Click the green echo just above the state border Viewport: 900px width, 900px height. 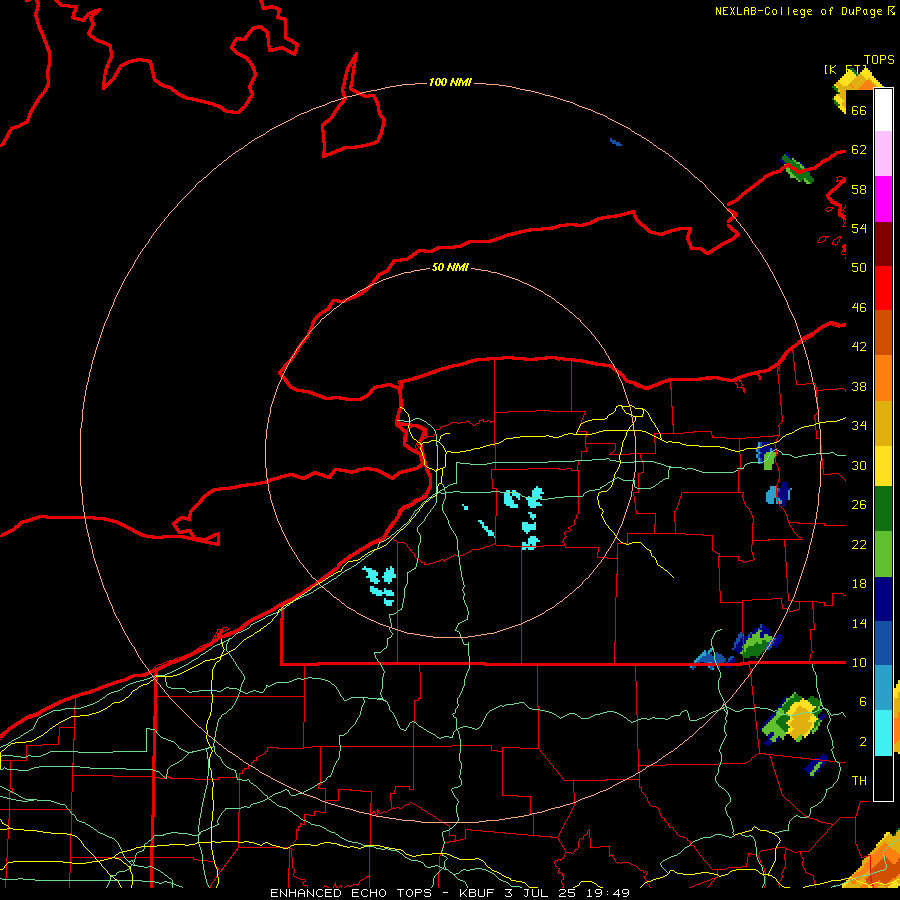tap(757, 642)
